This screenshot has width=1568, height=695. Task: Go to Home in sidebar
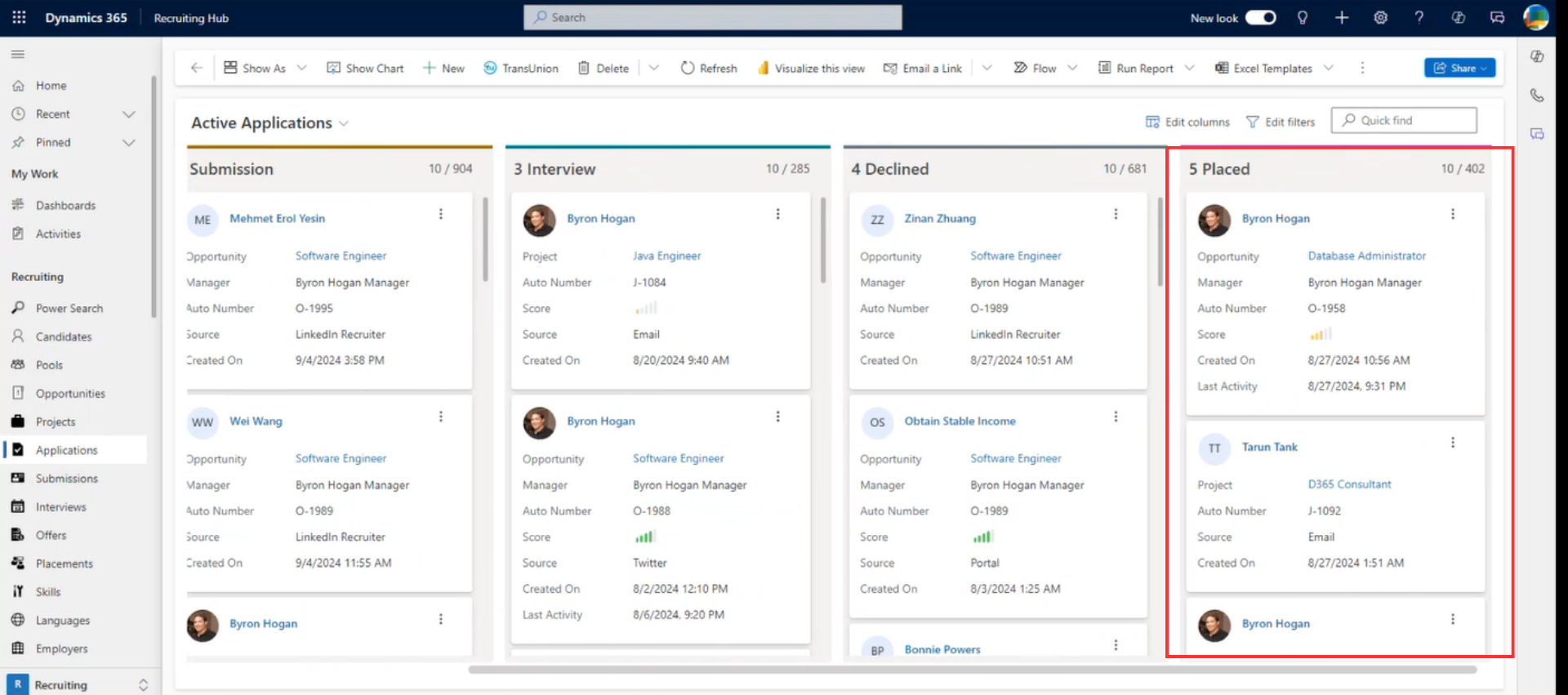(51, 85)
